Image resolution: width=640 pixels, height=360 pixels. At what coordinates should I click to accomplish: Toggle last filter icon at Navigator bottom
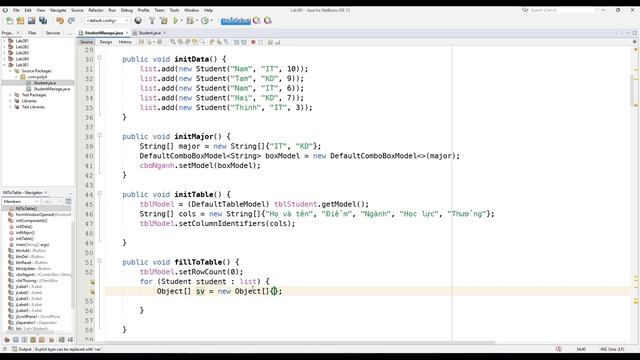click(x=70, y=340)
